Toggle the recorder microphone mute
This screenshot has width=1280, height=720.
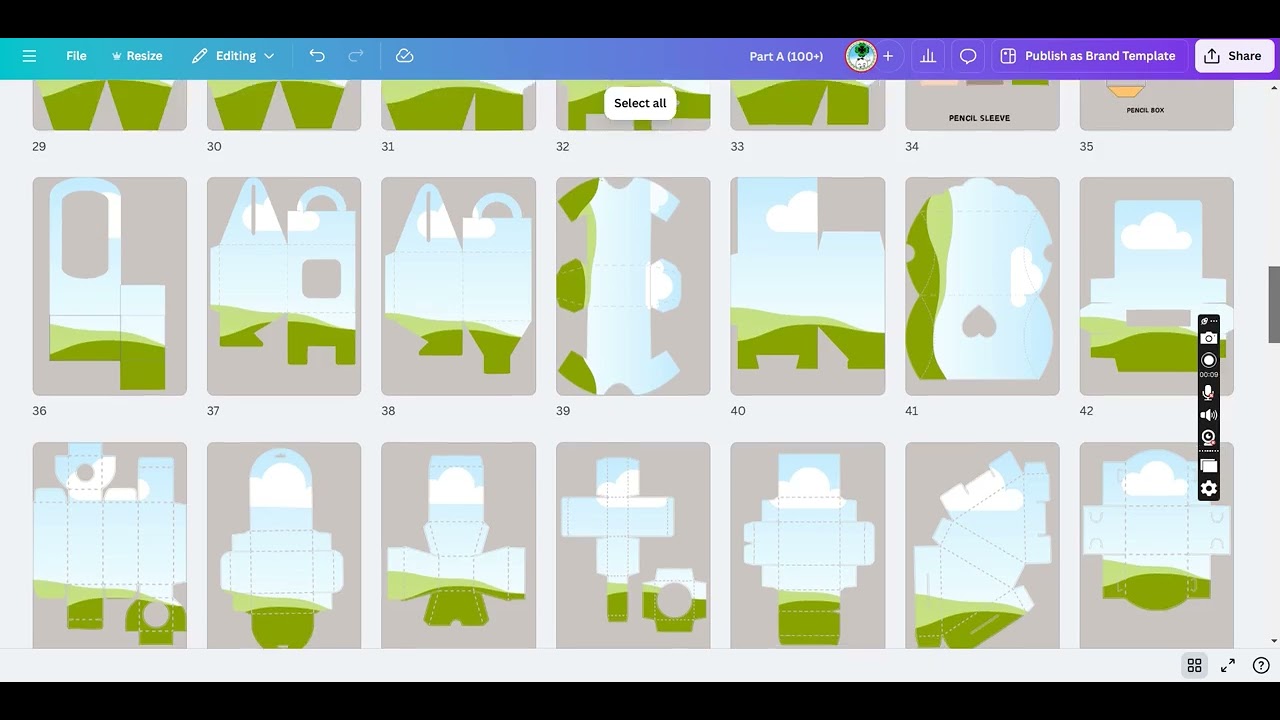point(1209,392)
